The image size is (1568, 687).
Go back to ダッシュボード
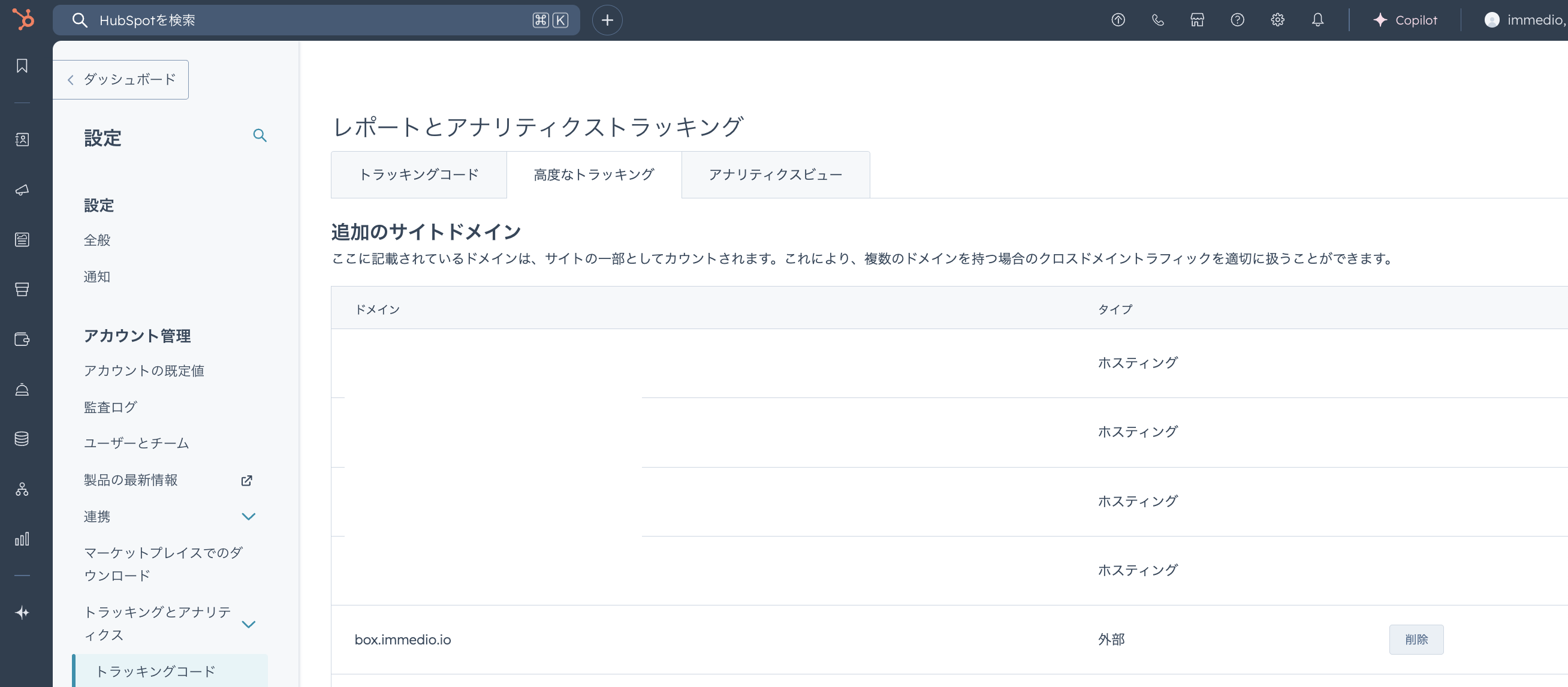pos(121,79)
